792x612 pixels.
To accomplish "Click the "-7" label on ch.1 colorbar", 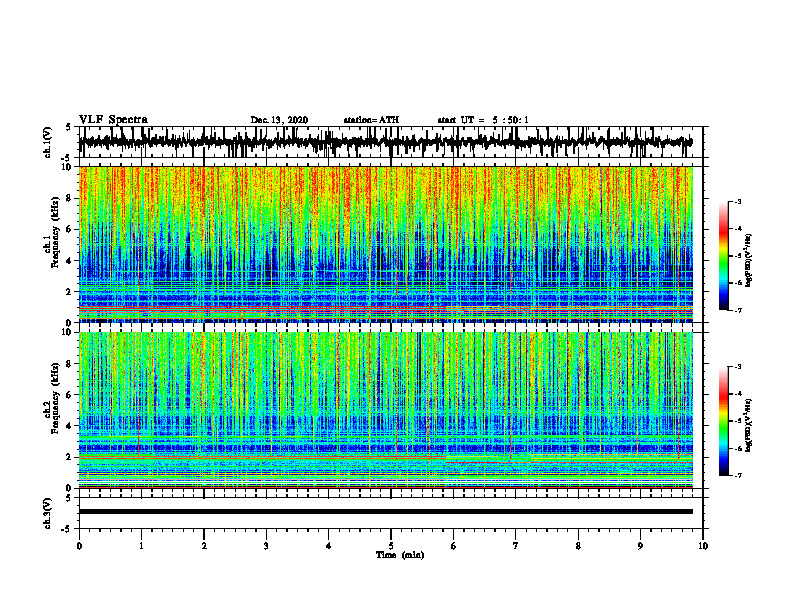I will (x=738, y=310).
